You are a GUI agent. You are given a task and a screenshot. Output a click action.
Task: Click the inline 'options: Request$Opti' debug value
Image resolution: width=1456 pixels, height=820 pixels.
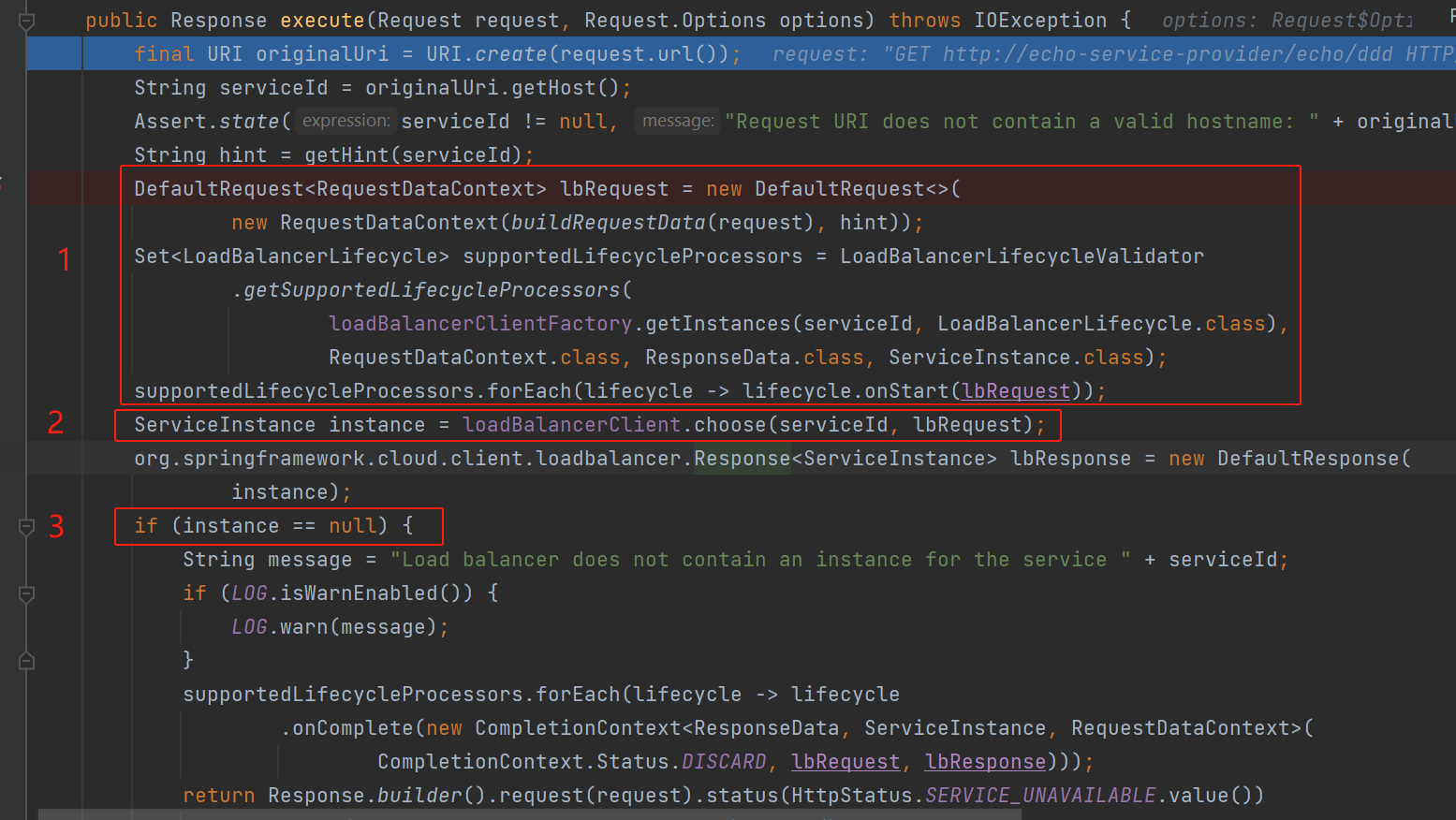point(1287,21)
